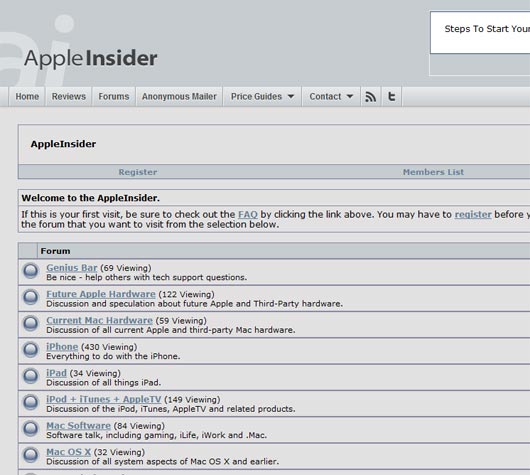Click the status icon beside Future Apple Hardware
This screenshot has height=475, width=530.
pyautogui.click(x=30, y=298)
